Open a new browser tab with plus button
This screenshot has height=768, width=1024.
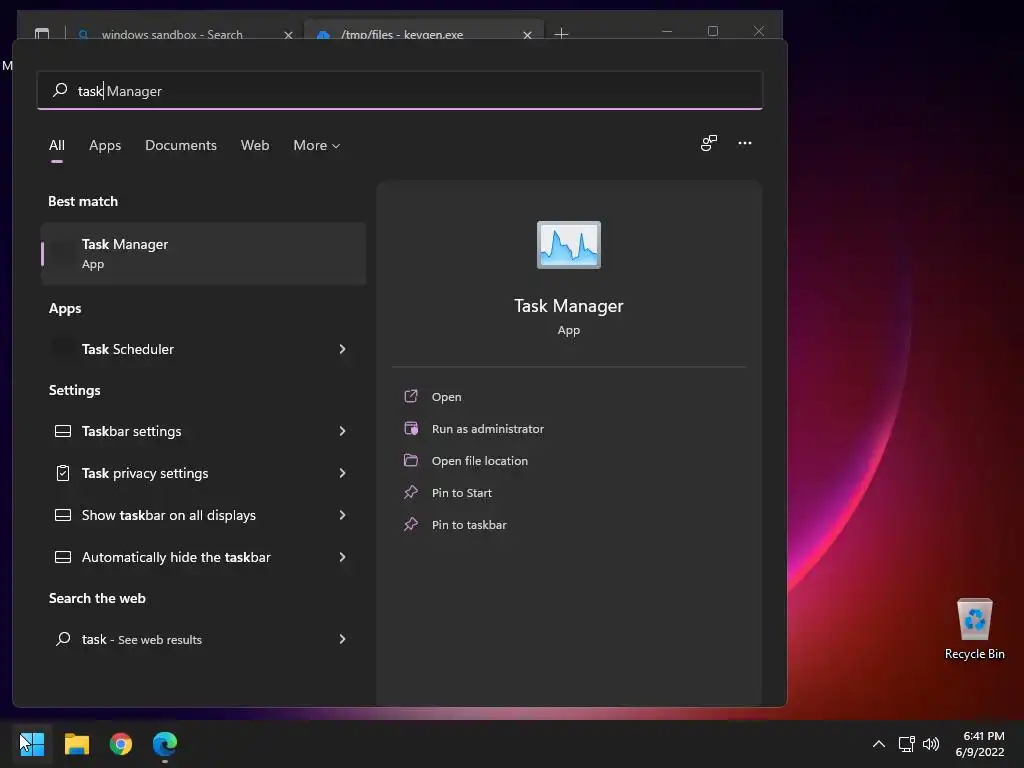point(561,33)
